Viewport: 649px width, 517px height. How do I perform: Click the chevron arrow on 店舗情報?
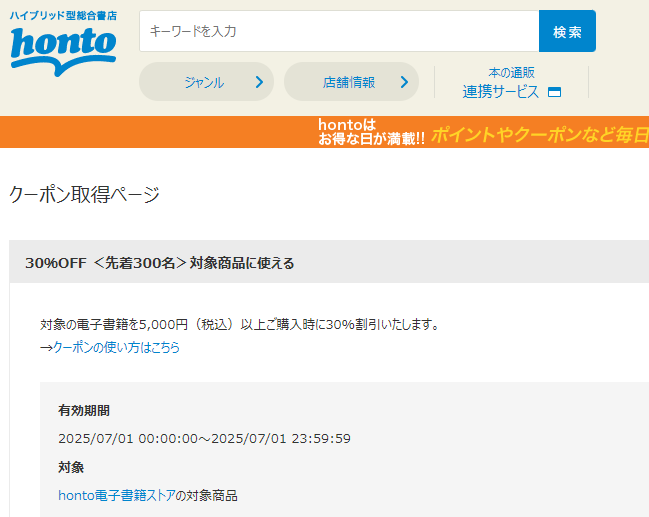point(404,82)
